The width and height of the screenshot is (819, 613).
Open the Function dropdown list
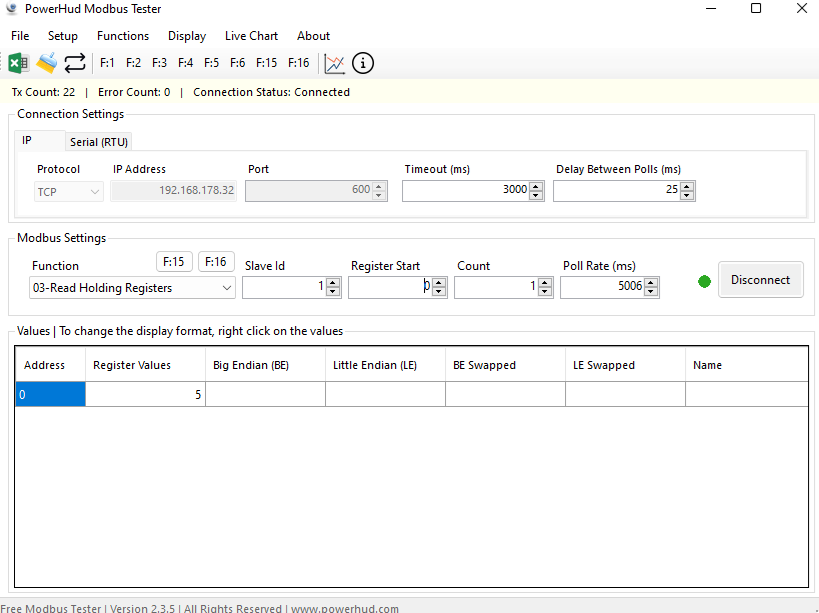point(132,288)
